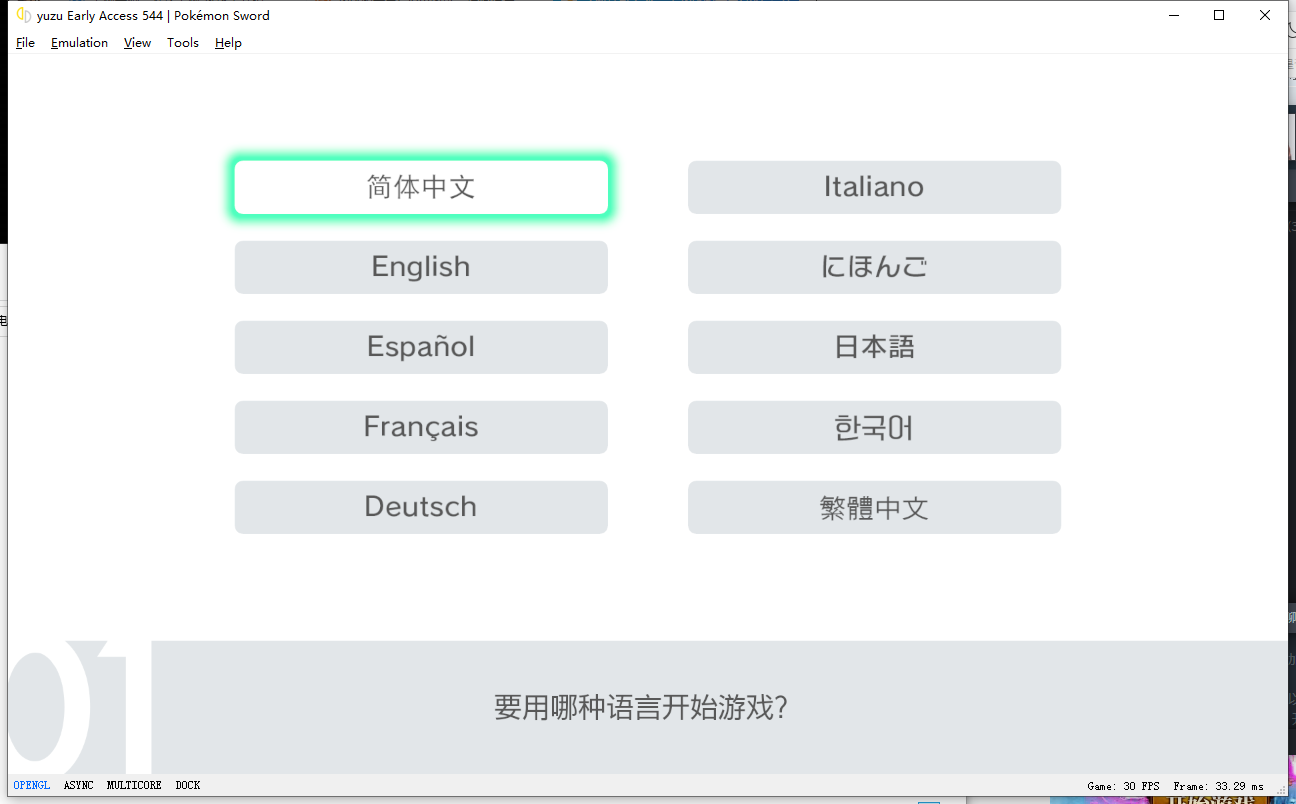Toggle MULTICORE in the status bar

tap(134, 786)
